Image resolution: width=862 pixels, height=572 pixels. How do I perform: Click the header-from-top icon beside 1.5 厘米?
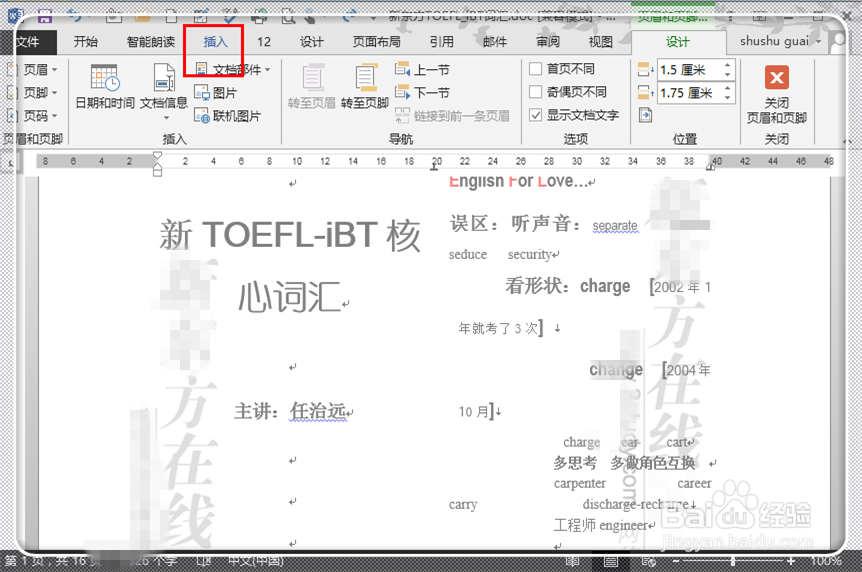[x=645, y=70]
